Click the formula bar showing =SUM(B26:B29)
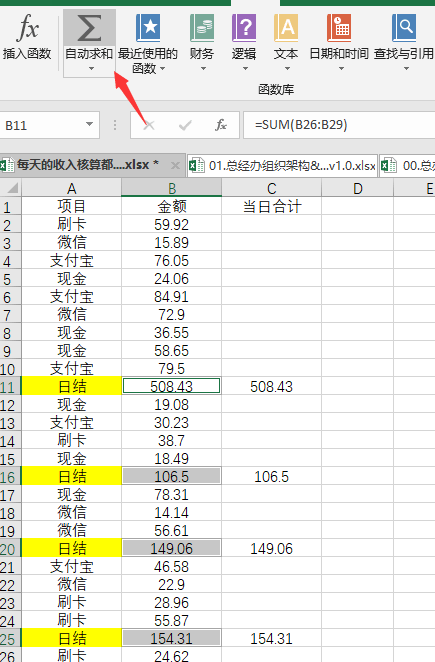This screenshot has width=435, height=662. pyautogui.click(x=339, y=125)
